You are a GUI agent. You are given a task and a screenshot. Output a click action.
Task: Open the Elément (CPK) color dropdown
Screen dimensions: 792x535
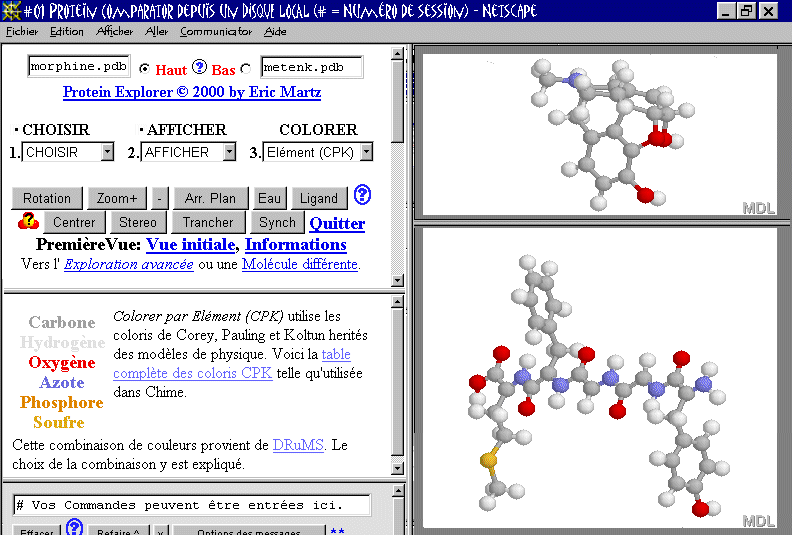tap(318, 152)
